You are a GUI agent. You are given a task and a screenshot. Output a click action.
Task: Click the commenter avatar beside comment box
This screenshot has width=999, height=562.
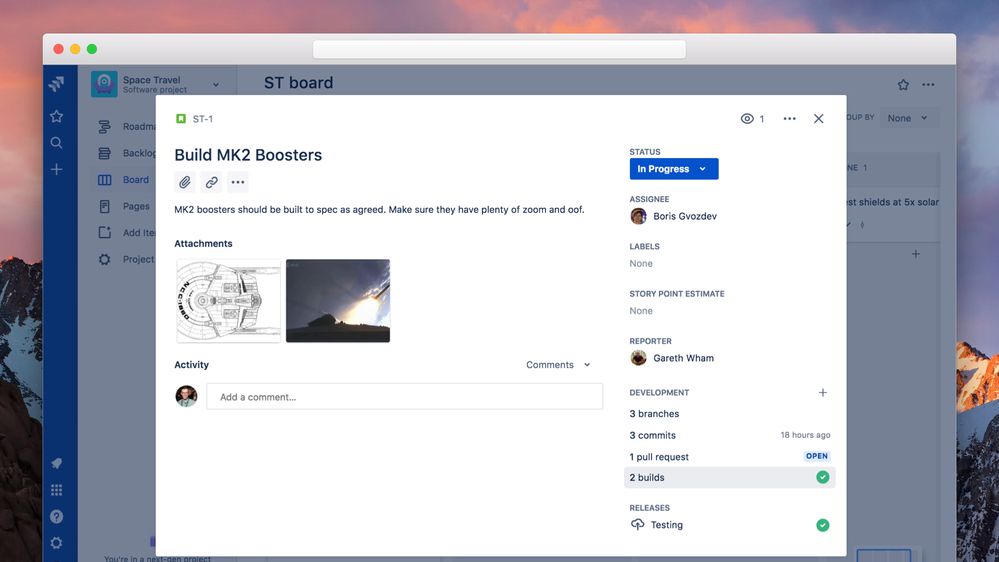coord(186,396)
